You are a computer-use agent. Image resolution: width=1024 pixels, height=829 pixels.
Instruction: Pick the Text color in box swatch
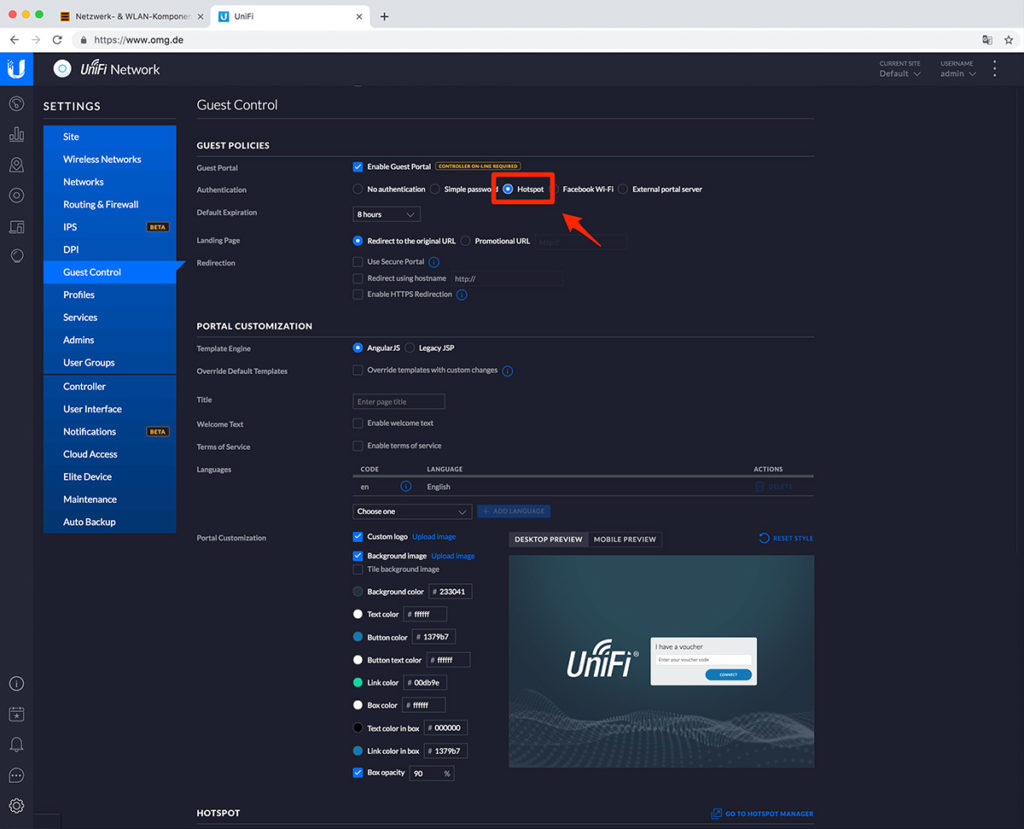[358, 728]
